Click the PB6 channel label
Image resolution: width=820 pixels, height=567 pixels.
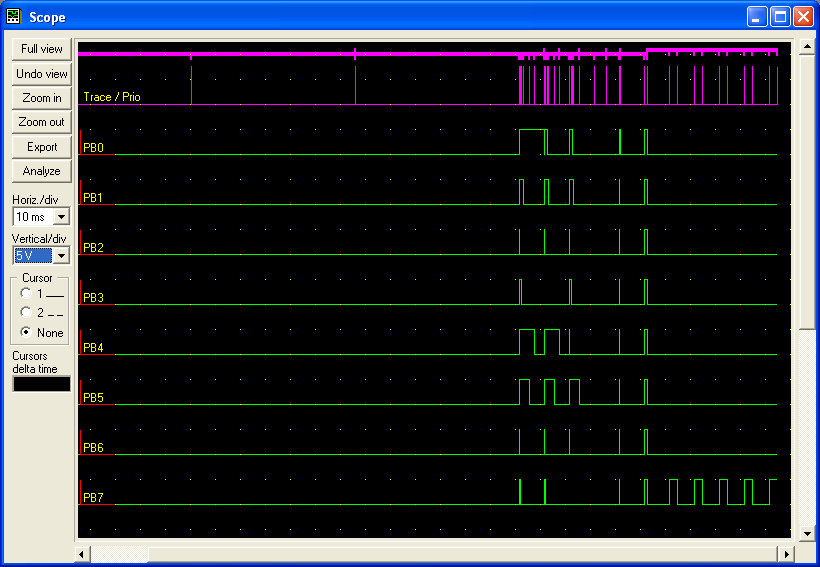tap(93, 448)
